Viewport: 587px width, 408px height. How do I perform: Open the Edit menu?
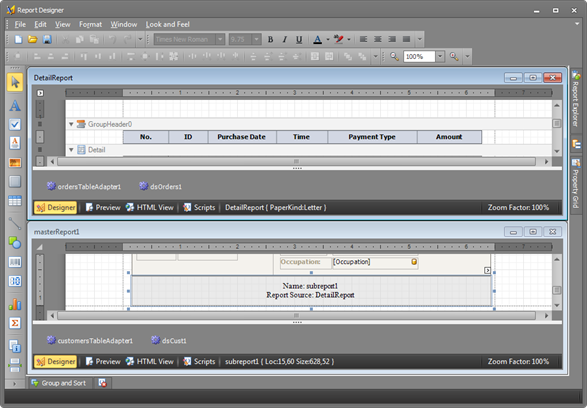[40, 24]
